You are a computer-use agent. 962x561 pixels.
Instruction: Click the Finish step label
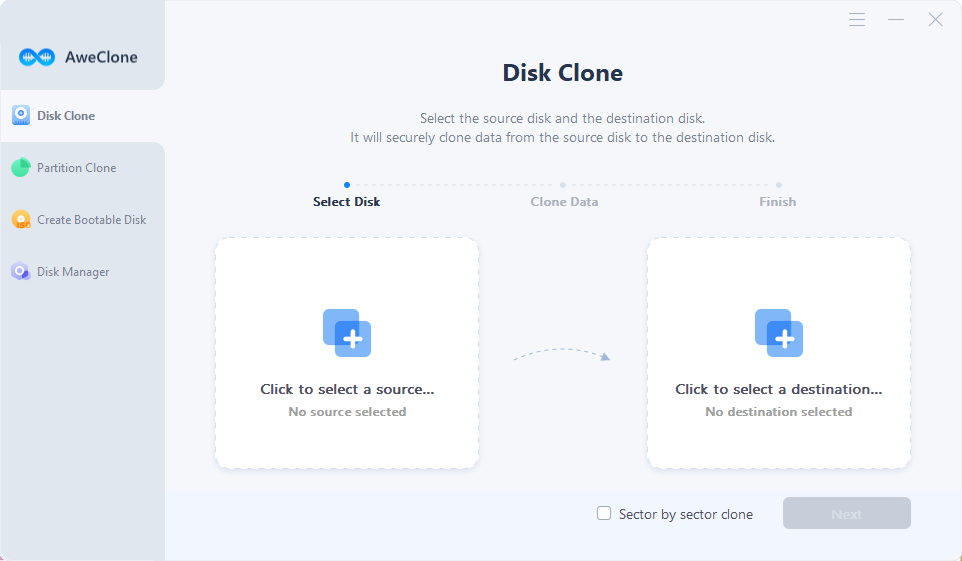tap(778, 201)
